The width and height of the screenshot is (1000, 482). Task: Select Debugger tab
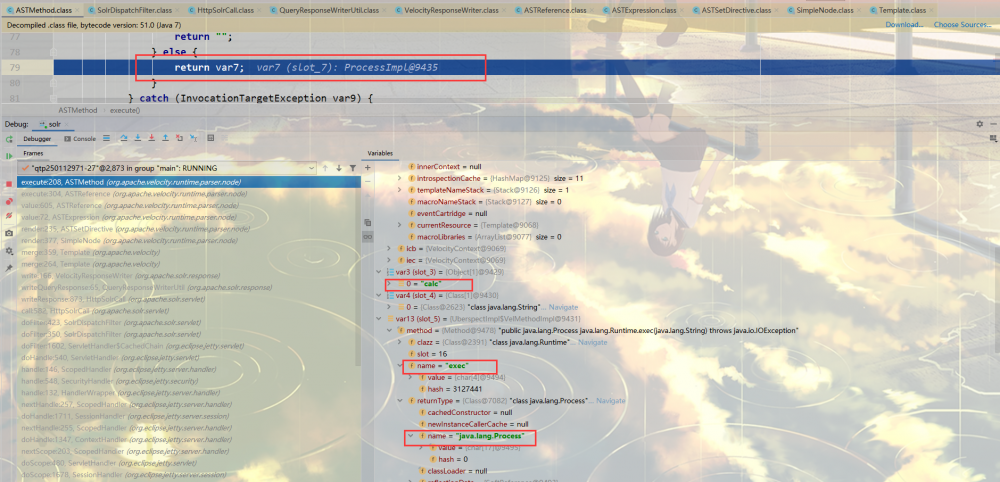tap(36, 138)
